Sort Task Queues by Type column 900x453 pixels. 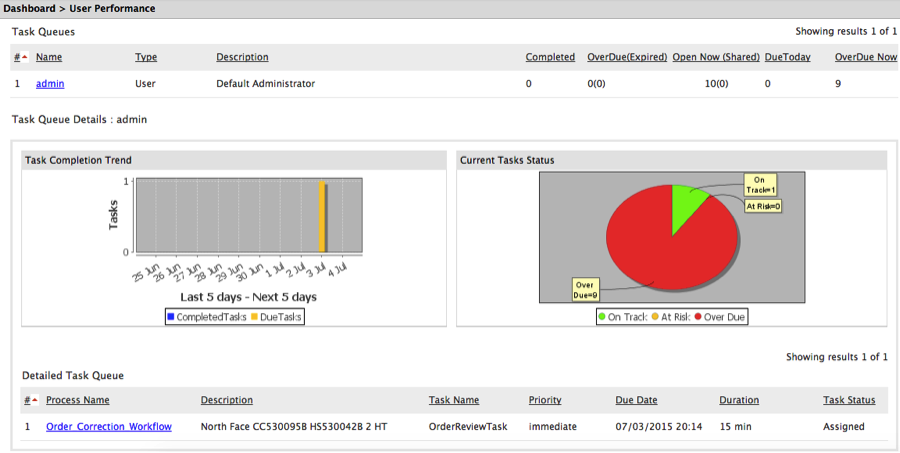tap(146, 57)
